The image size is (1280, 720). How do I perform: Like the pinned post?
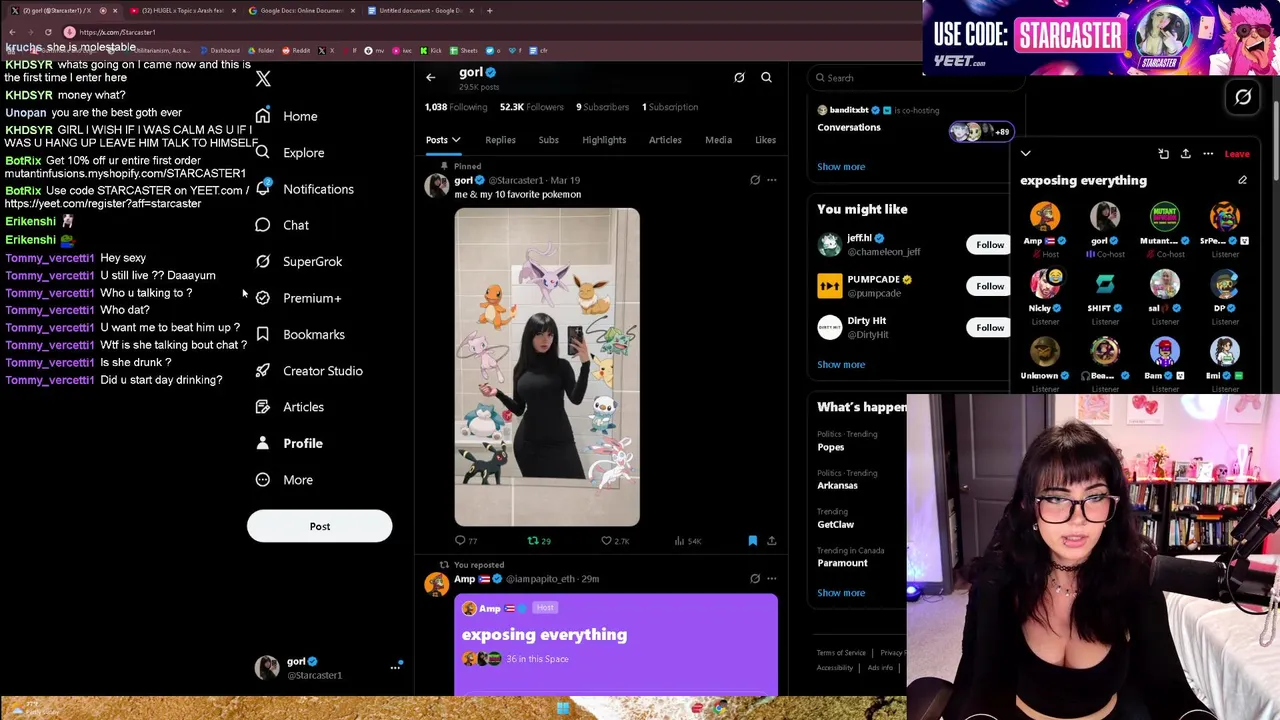click(614, 541)
